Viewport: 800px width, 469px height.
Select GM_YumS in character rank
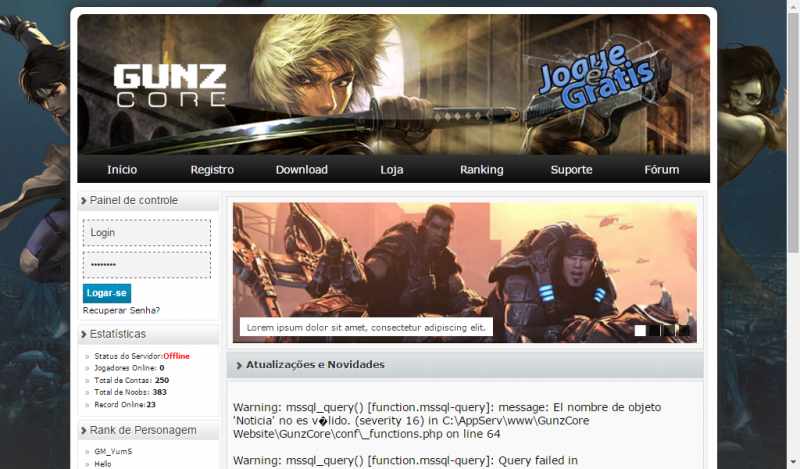pyautogui.click(x=113, y=452)
